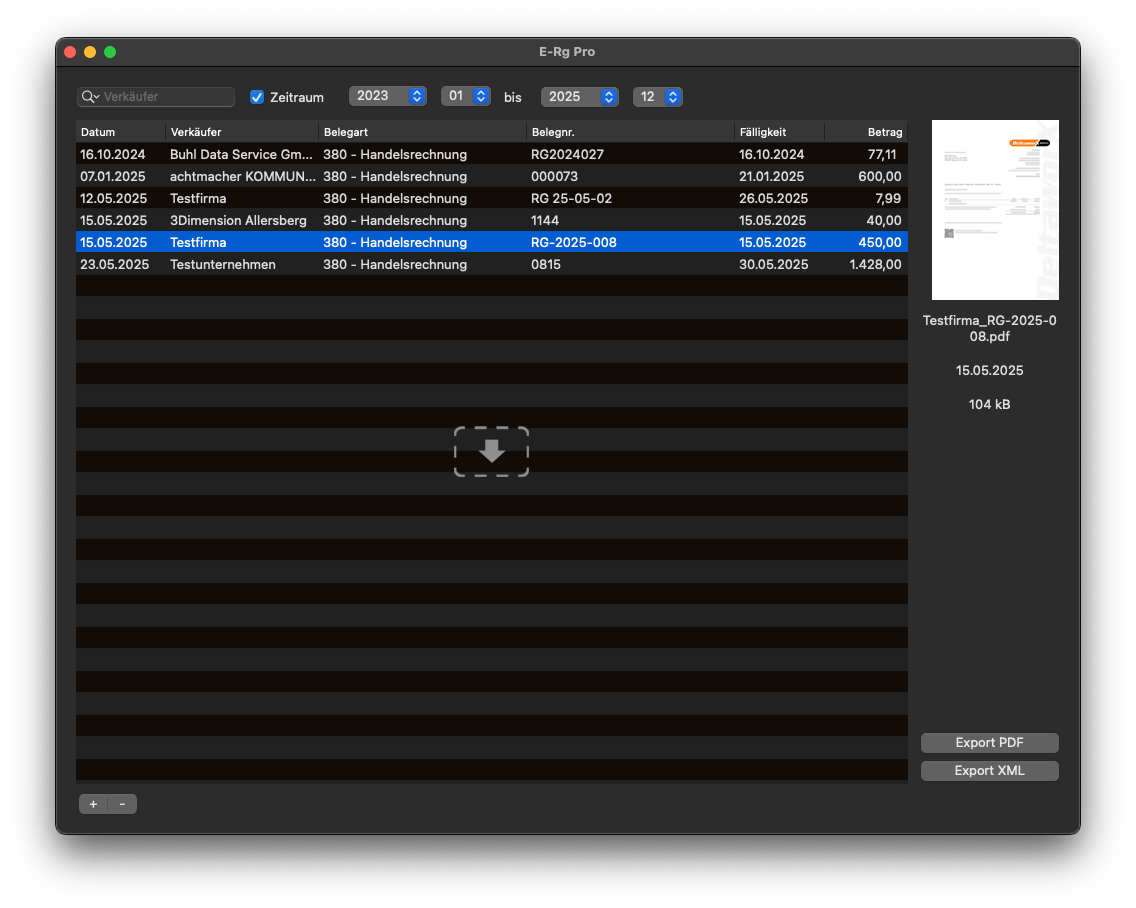
Task: Sort by the Betrag column header
Action: 865,132
